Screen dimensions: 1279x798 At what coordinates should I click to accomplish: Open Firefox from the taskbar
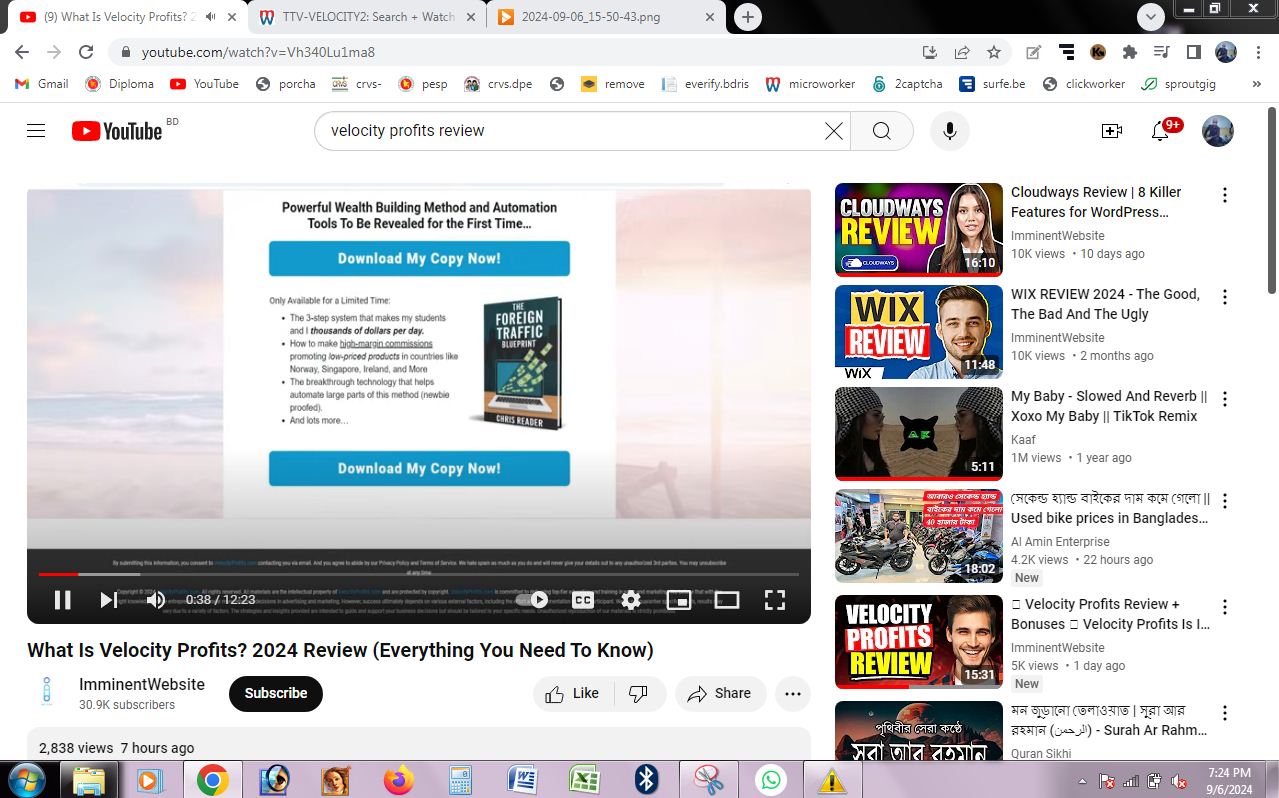pyautogui.click(x=398, y=779)
